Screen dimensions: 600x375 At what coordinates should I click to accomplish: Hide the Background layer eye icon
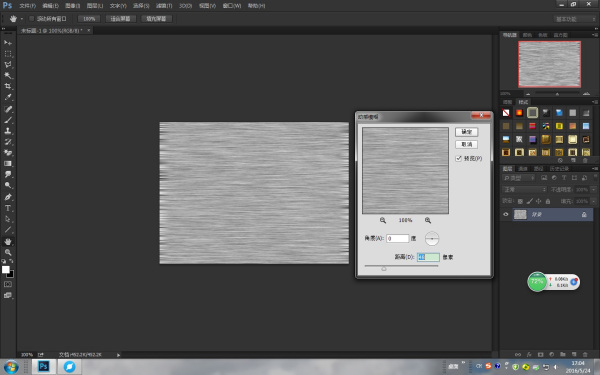click(505, 214)
